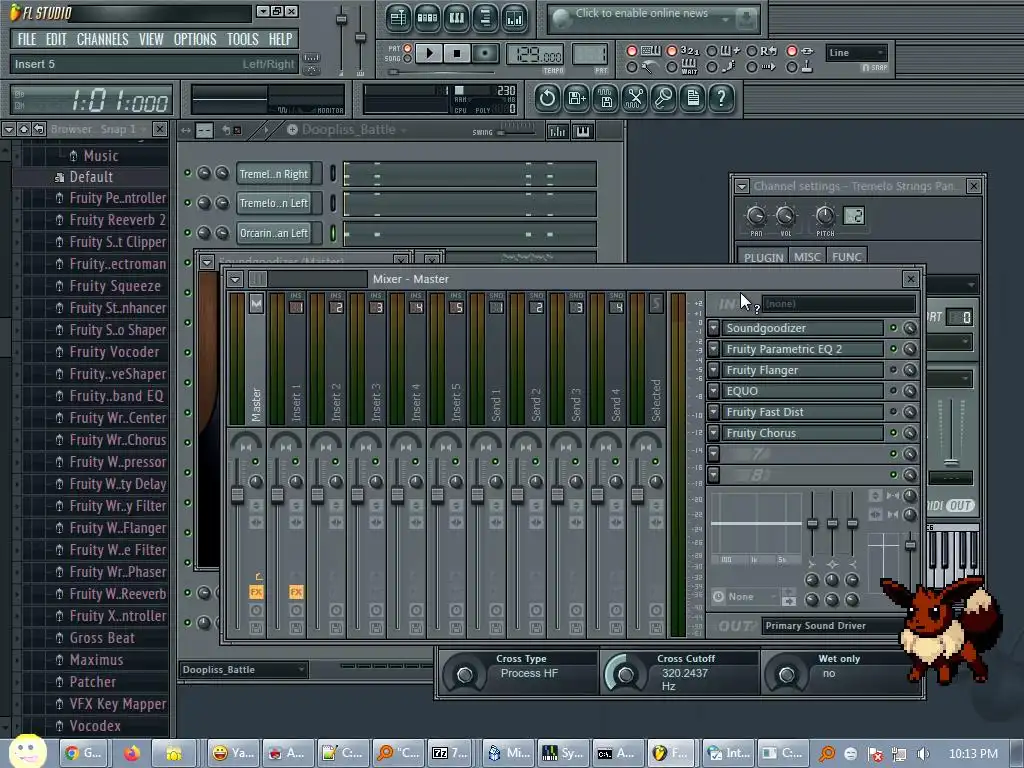
Task: Toggle song mode radio SONG
Action: 408,59
